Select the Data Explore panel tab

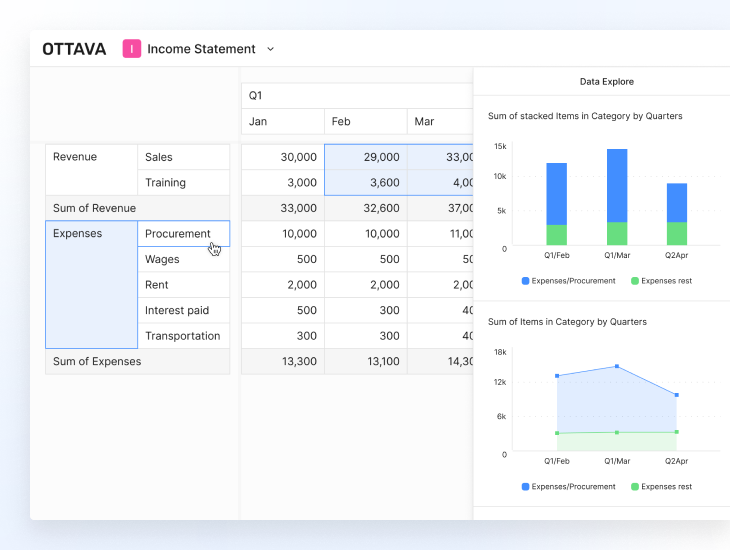[x=606, y=82]
